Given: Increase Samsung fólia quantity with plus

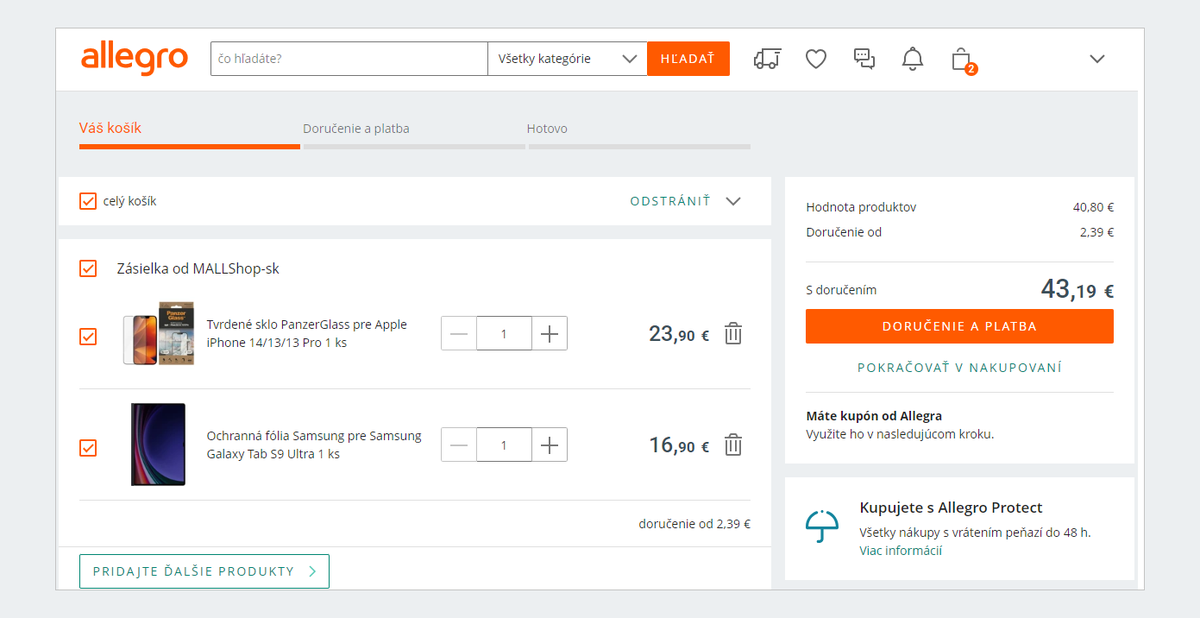Looking at the screenshot, I should tap(549, 445).
